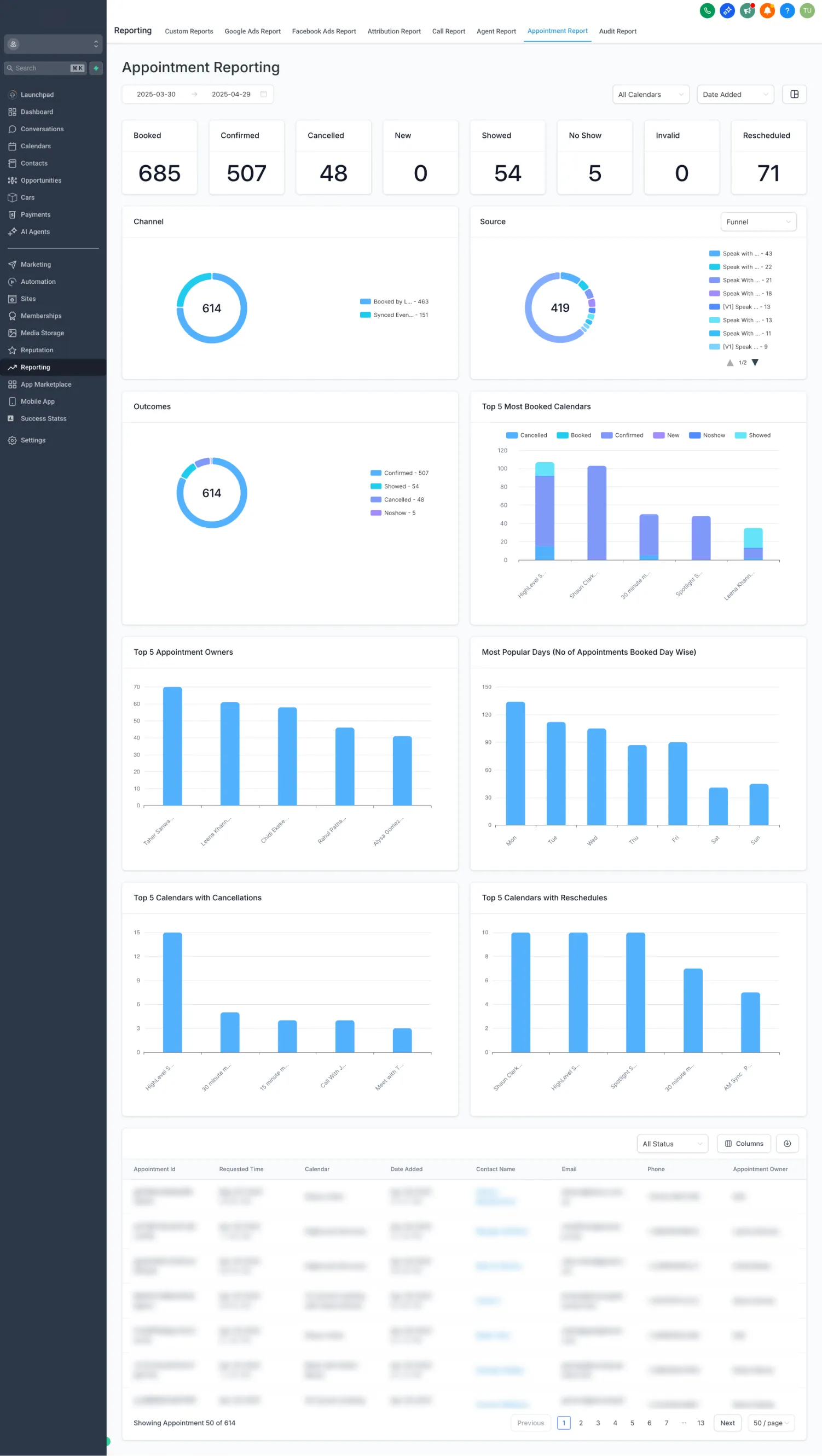Click the download export icon above table
This screenshot has height=1456, width=822.
(x=787, y=1144)
